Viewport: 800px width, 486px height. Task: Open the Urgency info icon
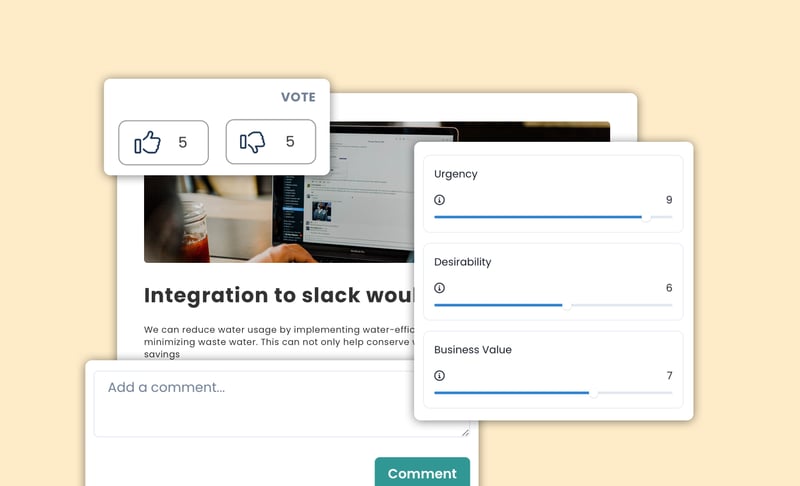tap(439, 200)
